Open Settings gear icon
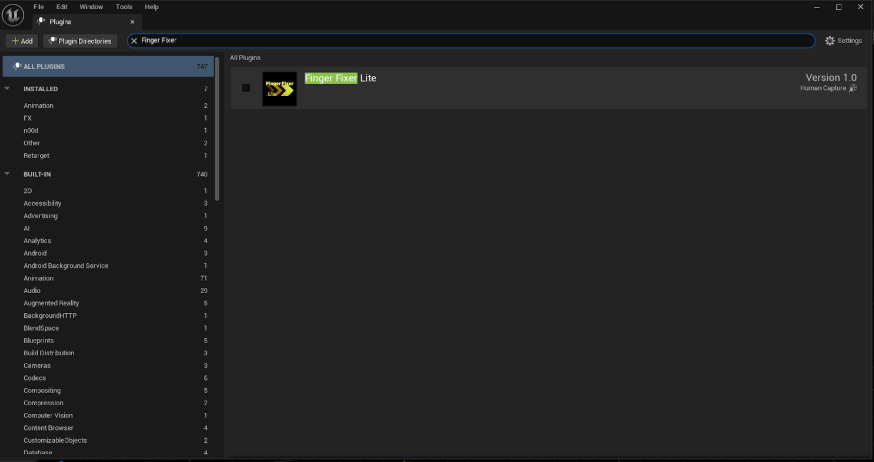The height and width of the screenshot is (462, 874). click(x=829, y=41)
